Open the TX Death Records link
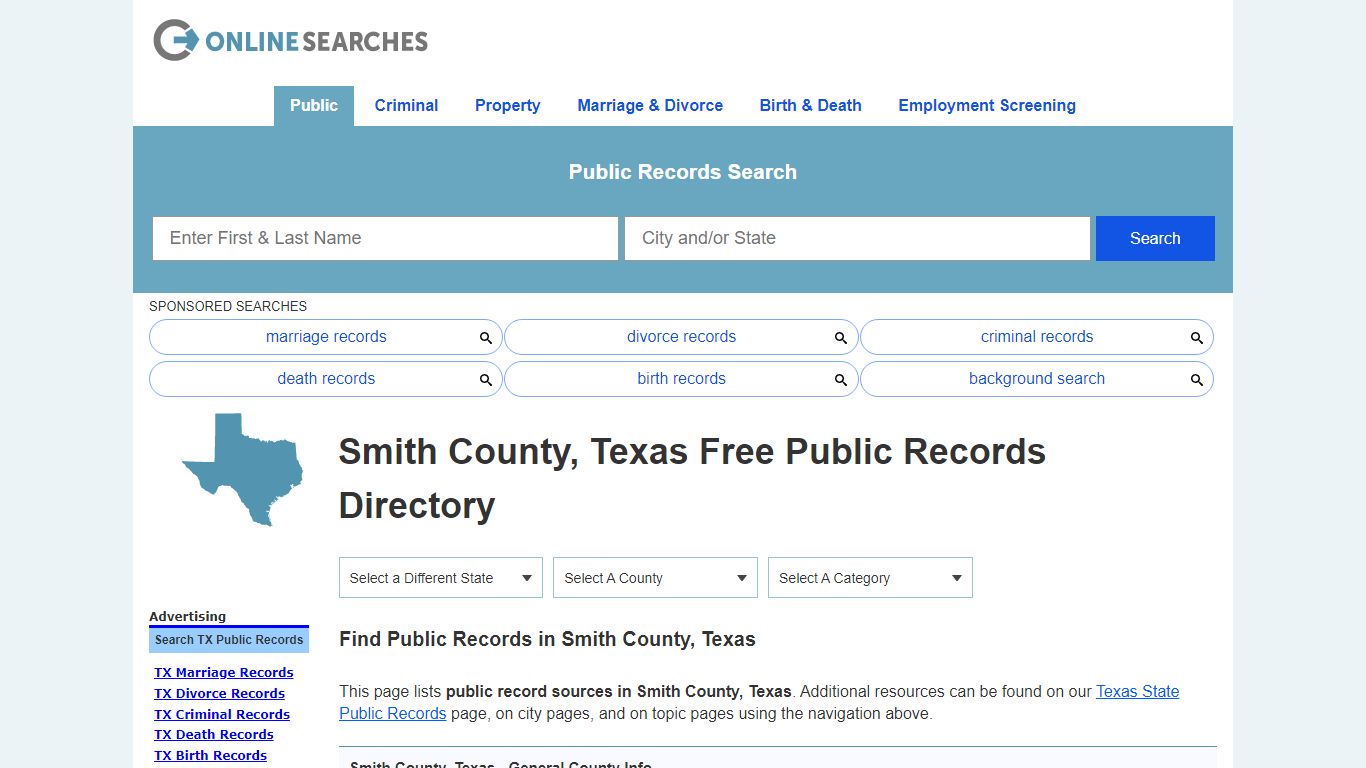 click(x=214, y=735)
